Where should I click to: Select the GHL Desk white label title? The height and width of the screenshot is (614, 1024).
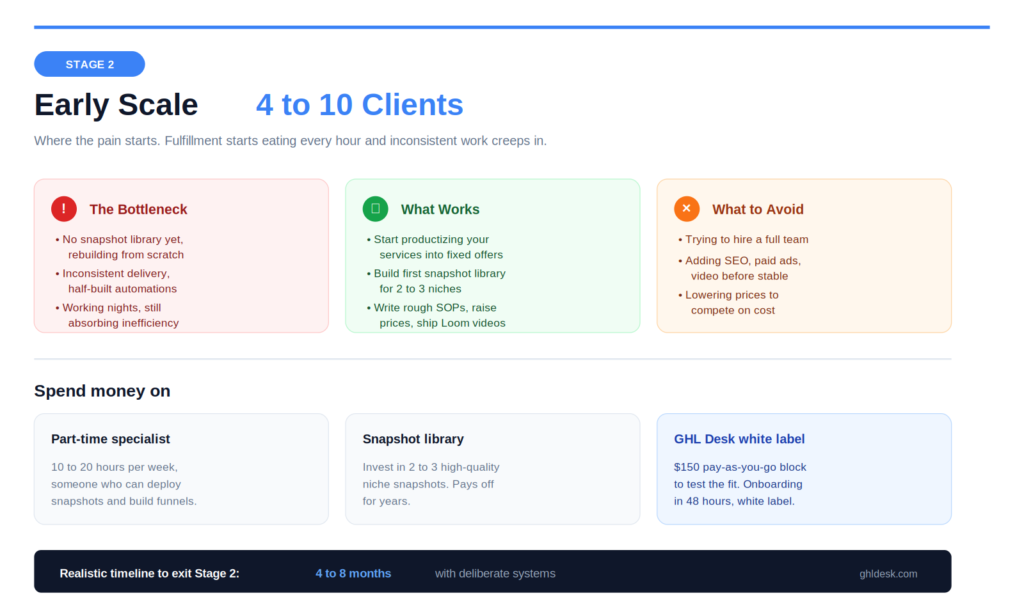[x=739, y=439]
